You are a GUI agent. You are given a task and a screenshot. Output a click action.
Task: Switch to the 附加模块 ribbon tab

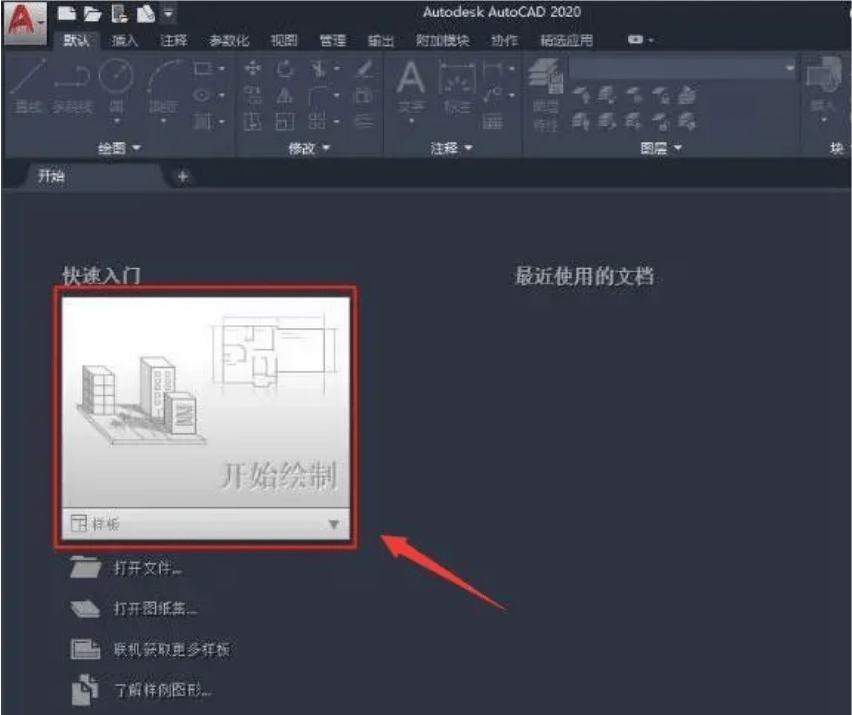(443, 40)
